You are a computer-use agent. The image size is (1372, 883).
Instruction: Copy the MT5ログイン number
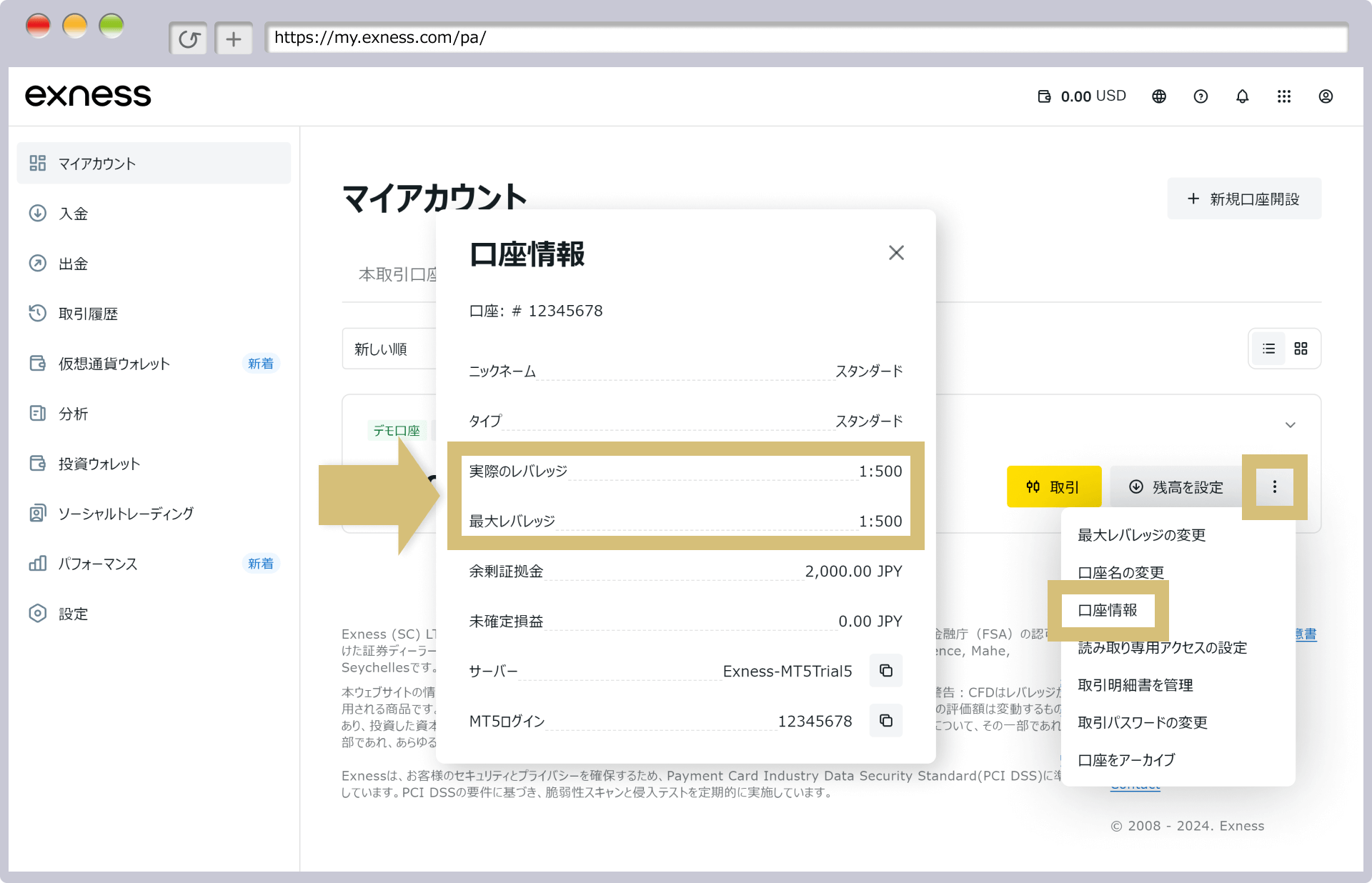886,721
